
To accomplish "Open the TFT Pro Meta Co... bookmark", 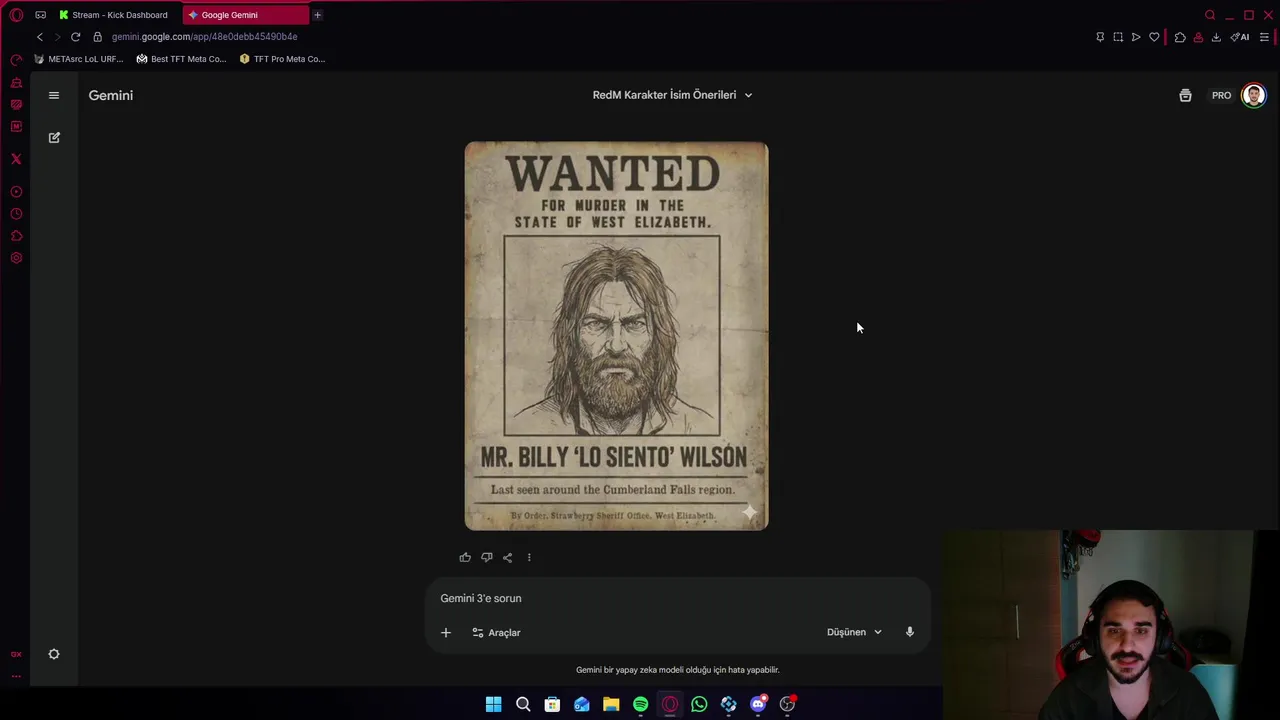I will (x=282, y=59).
